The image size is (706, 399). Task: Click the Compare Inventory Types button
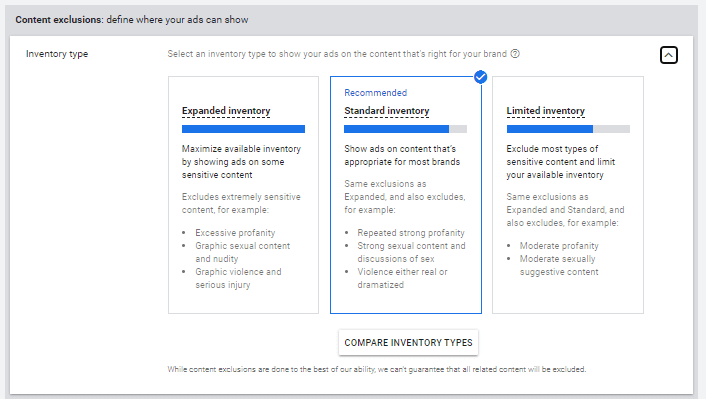click(x=408, y=343)
